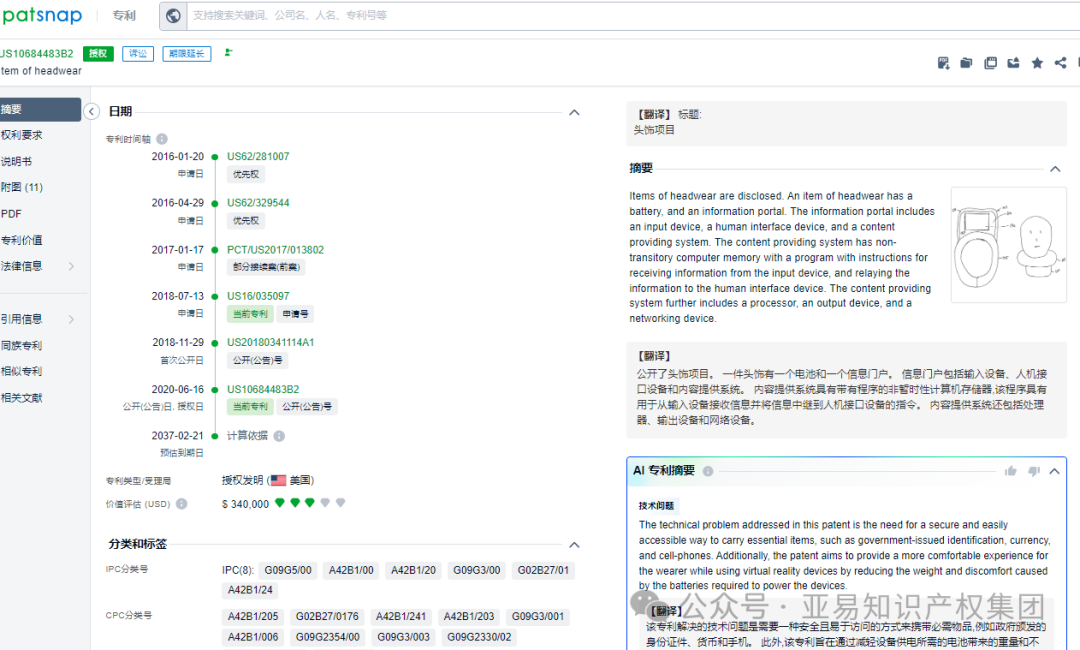Viewport: 1080px width, 650px height.
Task: Star this patent as a favorite
Action: [x=1037, y=62]
